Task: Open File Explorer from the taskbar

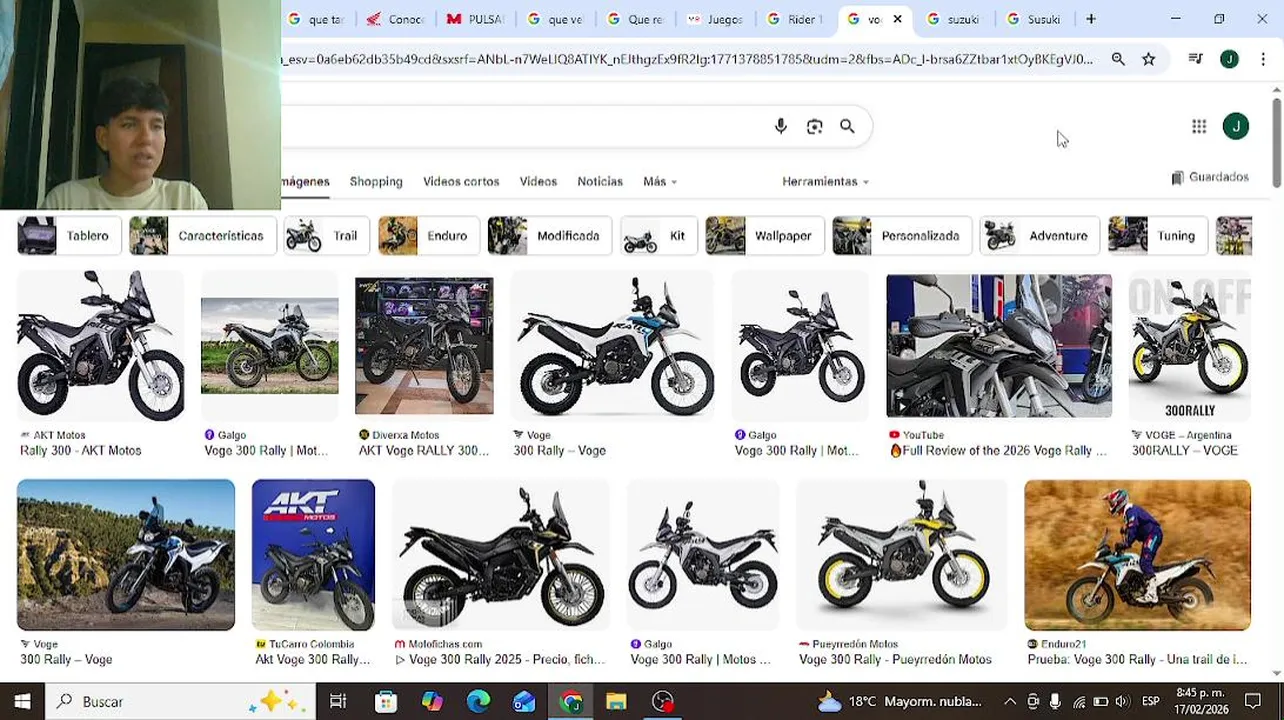Action: tap(616, 702)
